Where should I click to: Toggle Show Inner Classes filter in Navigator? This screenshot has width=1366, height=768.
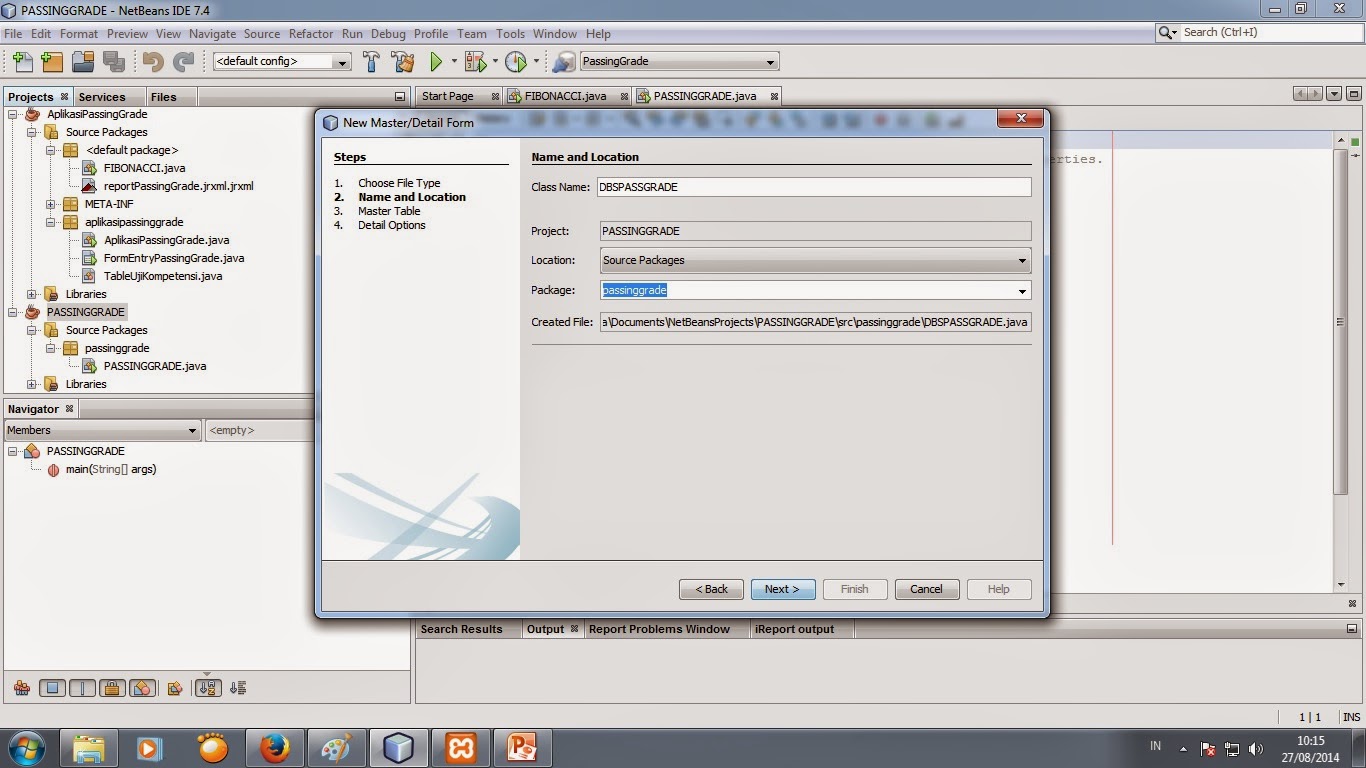pyautogui.click(x=142, y=688)
